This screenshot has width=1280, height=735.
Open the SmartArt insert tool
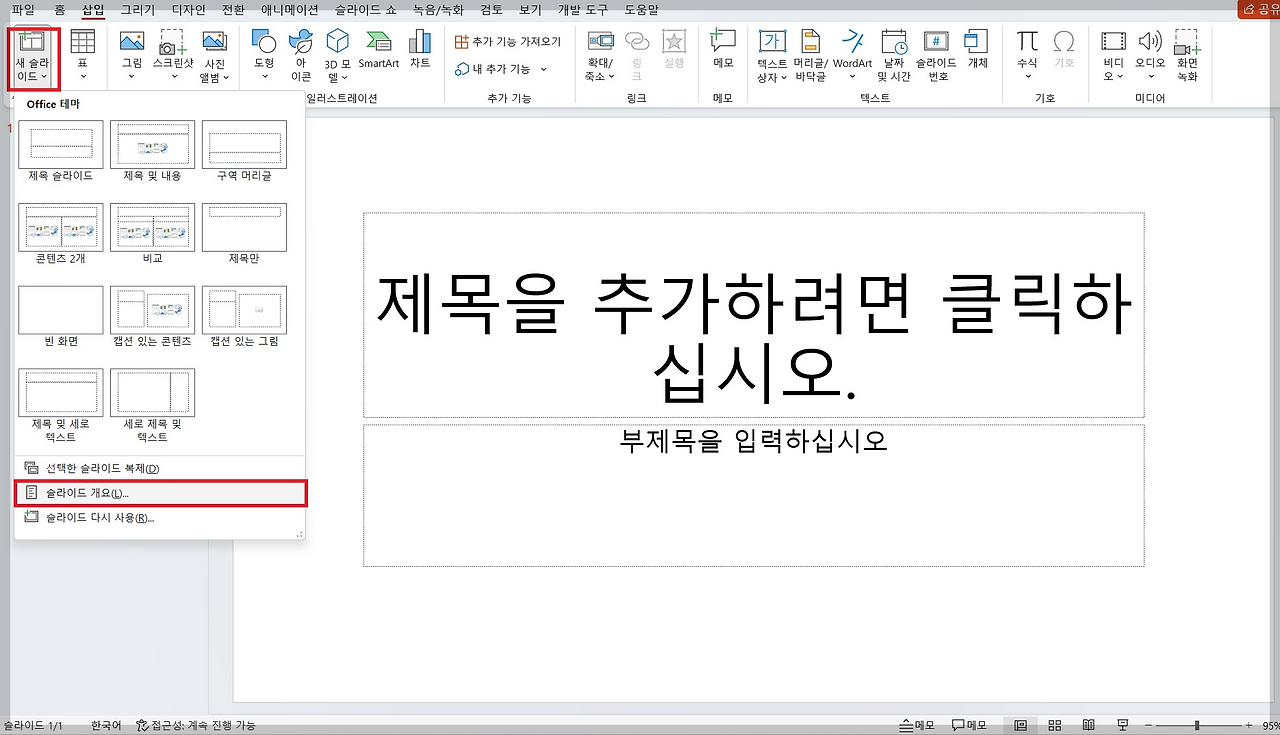(x=379, y=50)
